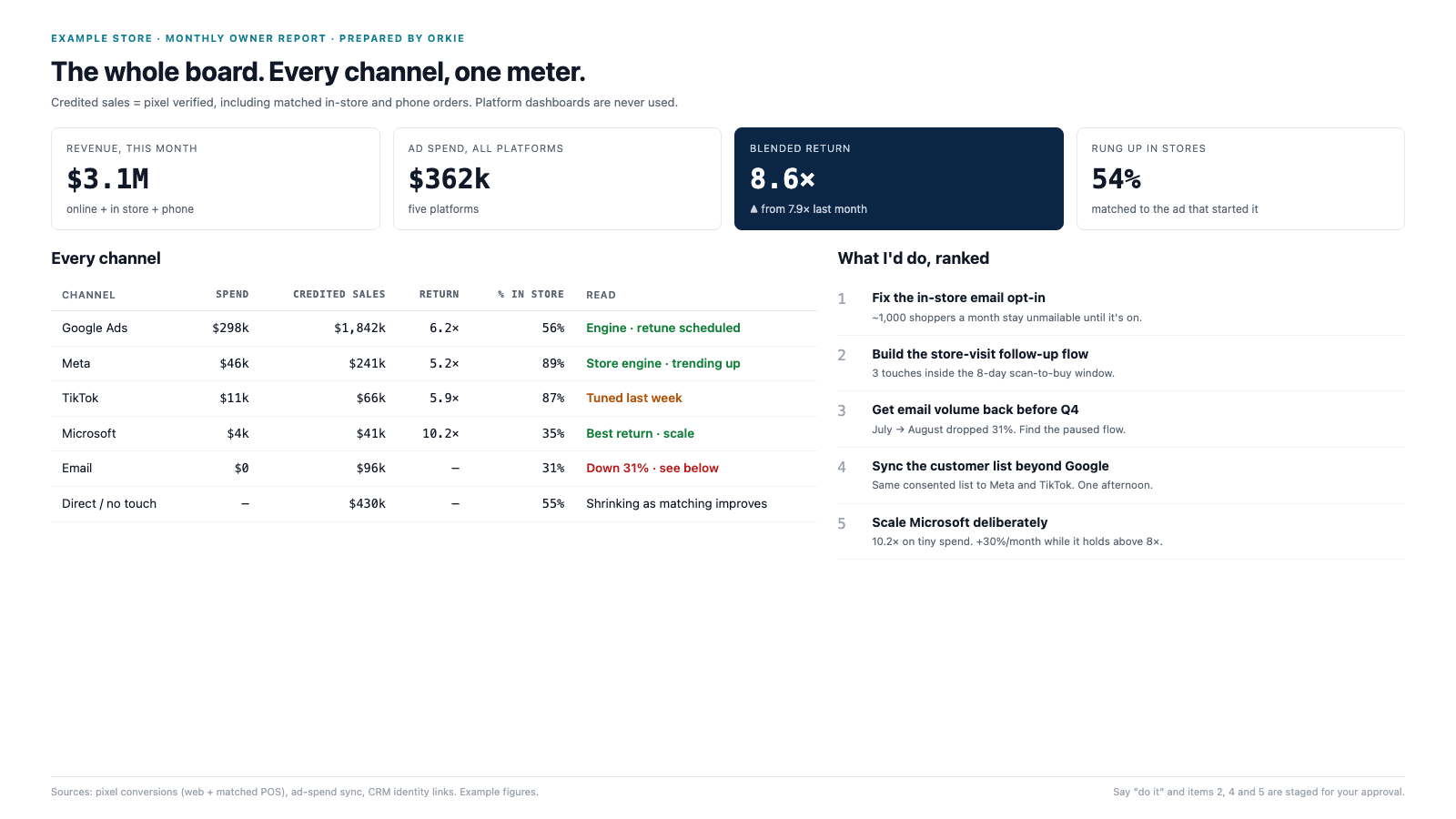The height and width of the screenshot is (819, 1456).
Task: Click the 'Every channel' section heading
Action: pos(106,258)
